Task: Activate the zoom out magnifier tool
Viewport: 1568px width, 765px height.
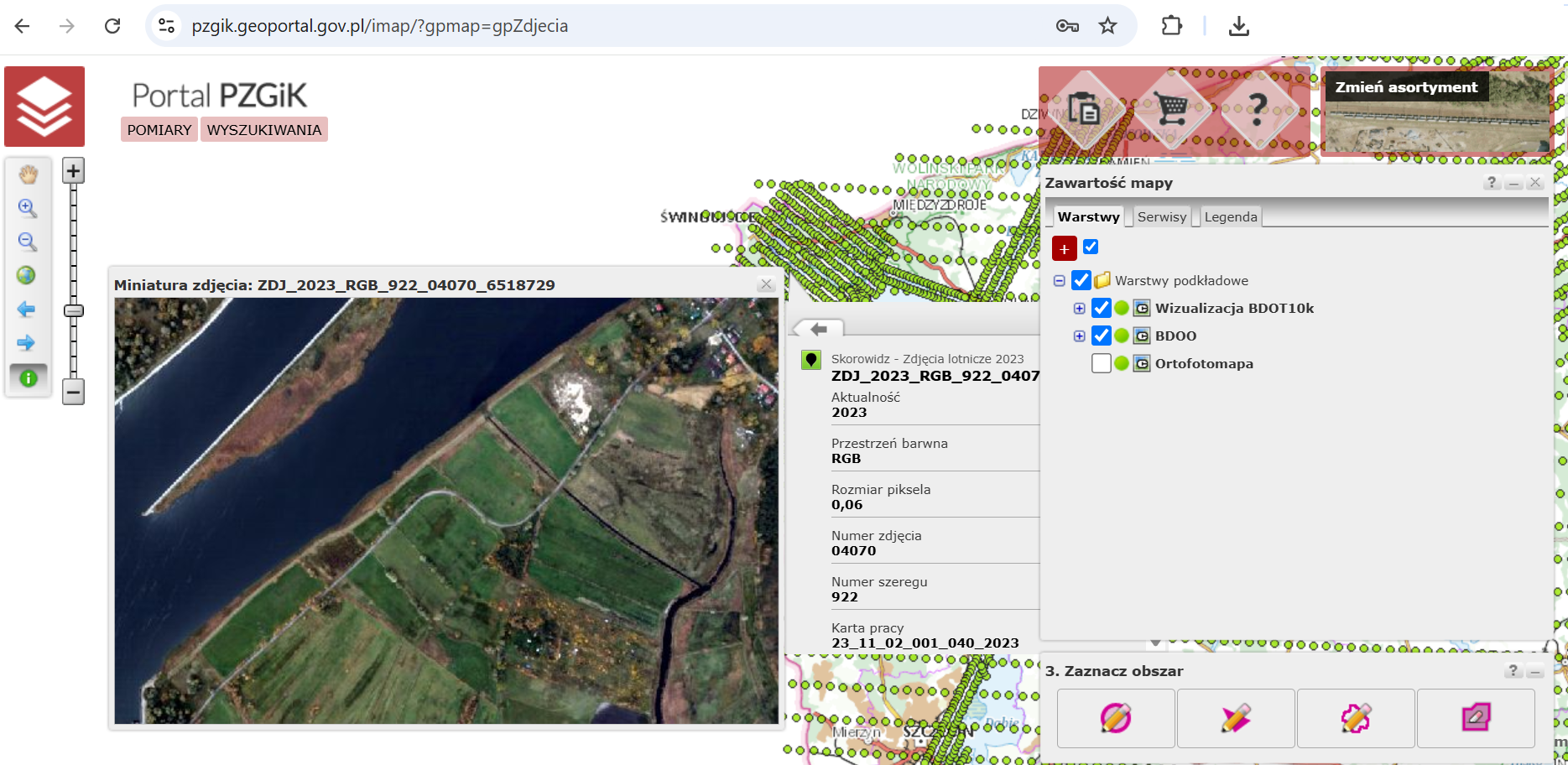Action: (27, 242)
